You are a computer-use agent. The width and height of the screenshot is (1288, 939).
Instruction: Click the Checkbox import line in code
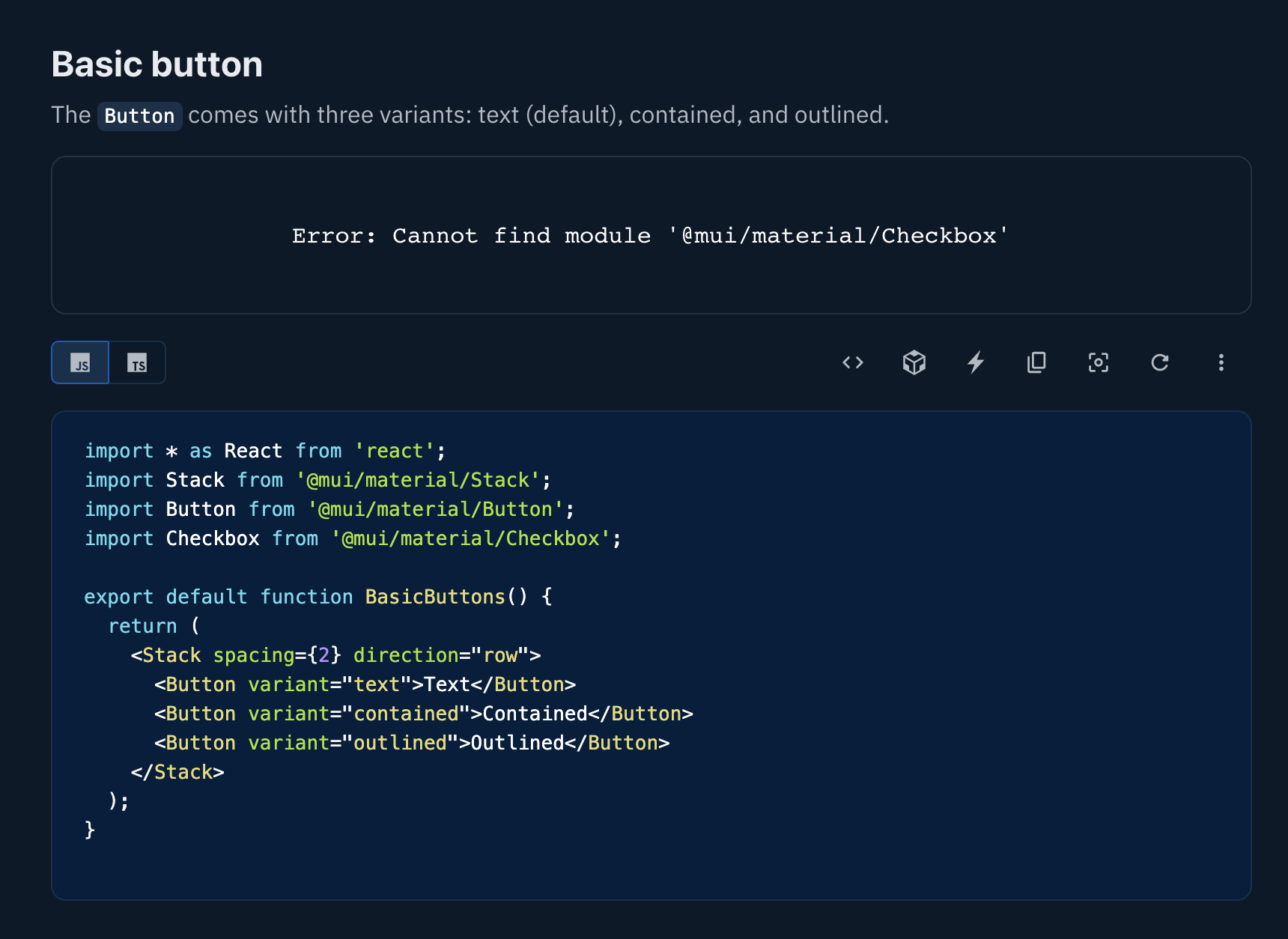(x=352, y=538)
